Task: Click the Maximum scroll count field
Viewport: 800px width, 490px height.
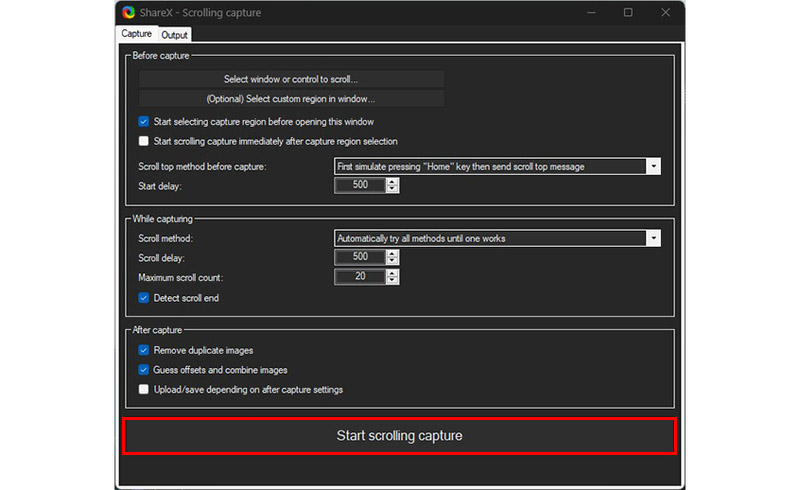Action: point(360,277)
